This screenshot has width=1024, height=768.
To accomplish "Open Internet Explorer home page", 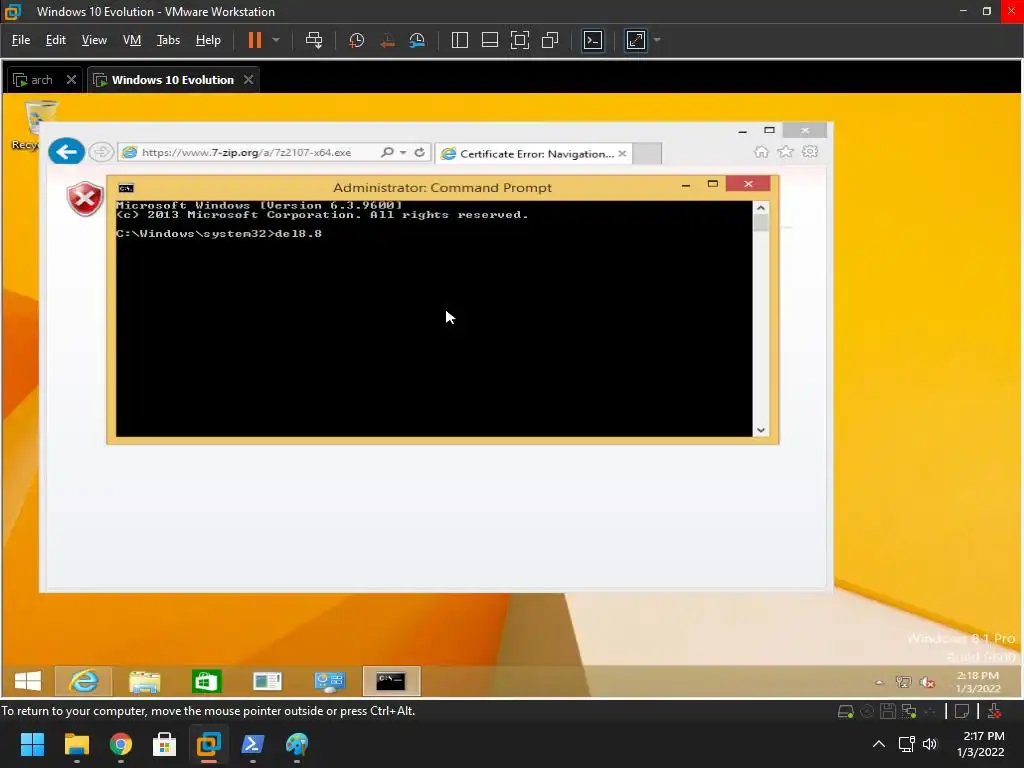I will click(x=761, y=152).
